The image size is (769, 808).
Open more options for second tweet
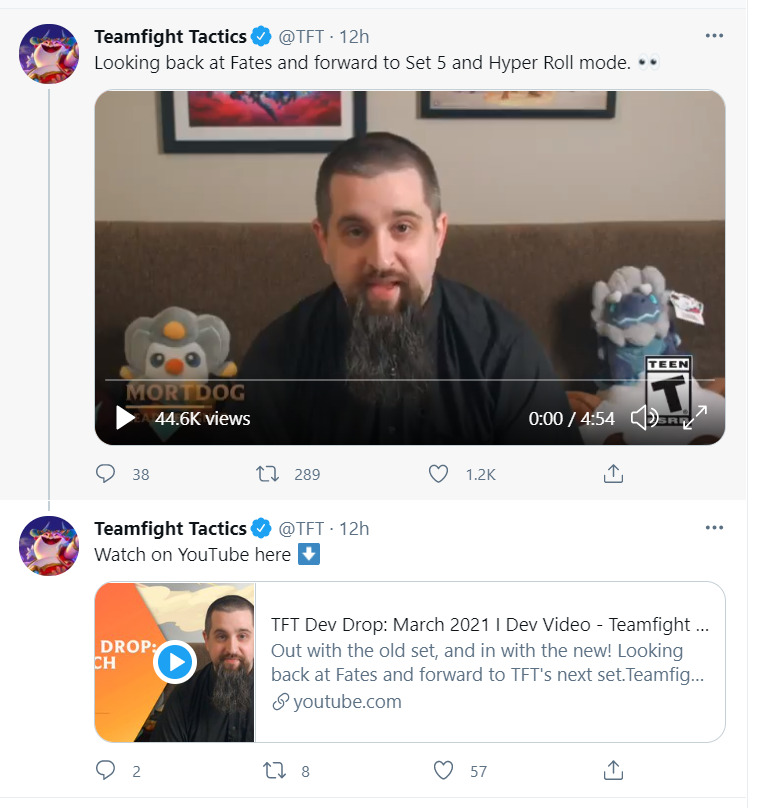pos(714,528)
